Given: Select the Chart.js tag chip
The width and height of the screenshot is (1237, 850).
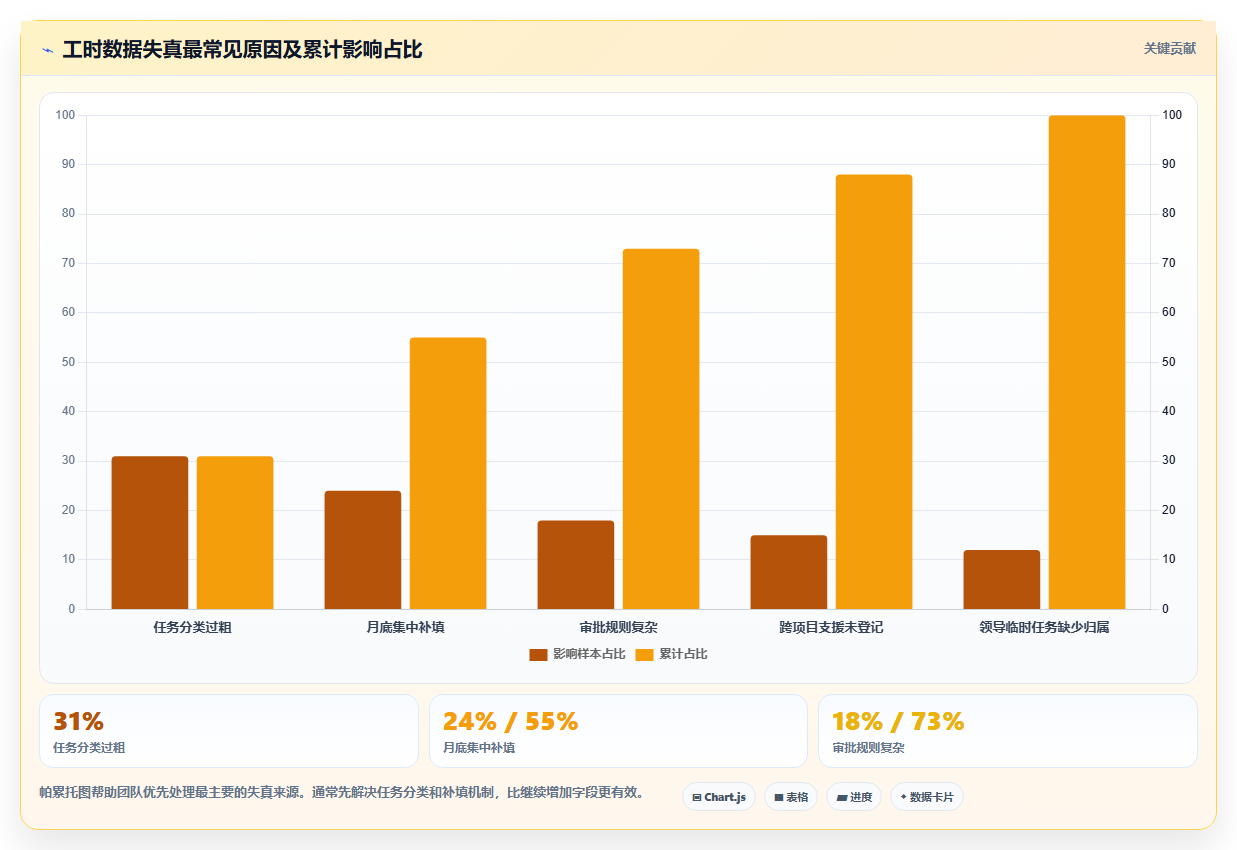Looking at the screenshot, I should pos(719,797).
